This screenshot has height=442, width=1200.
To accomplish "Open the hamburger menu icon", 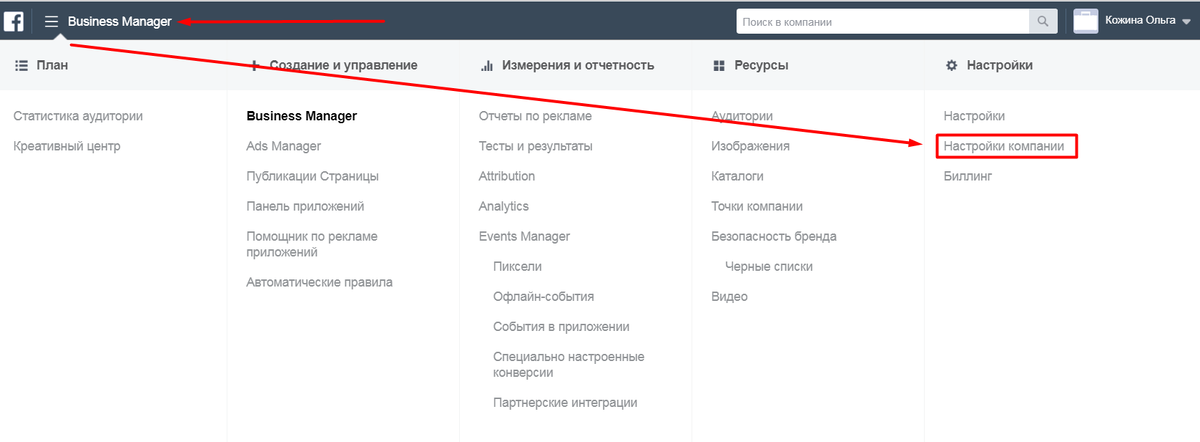I will pos(51,21).
